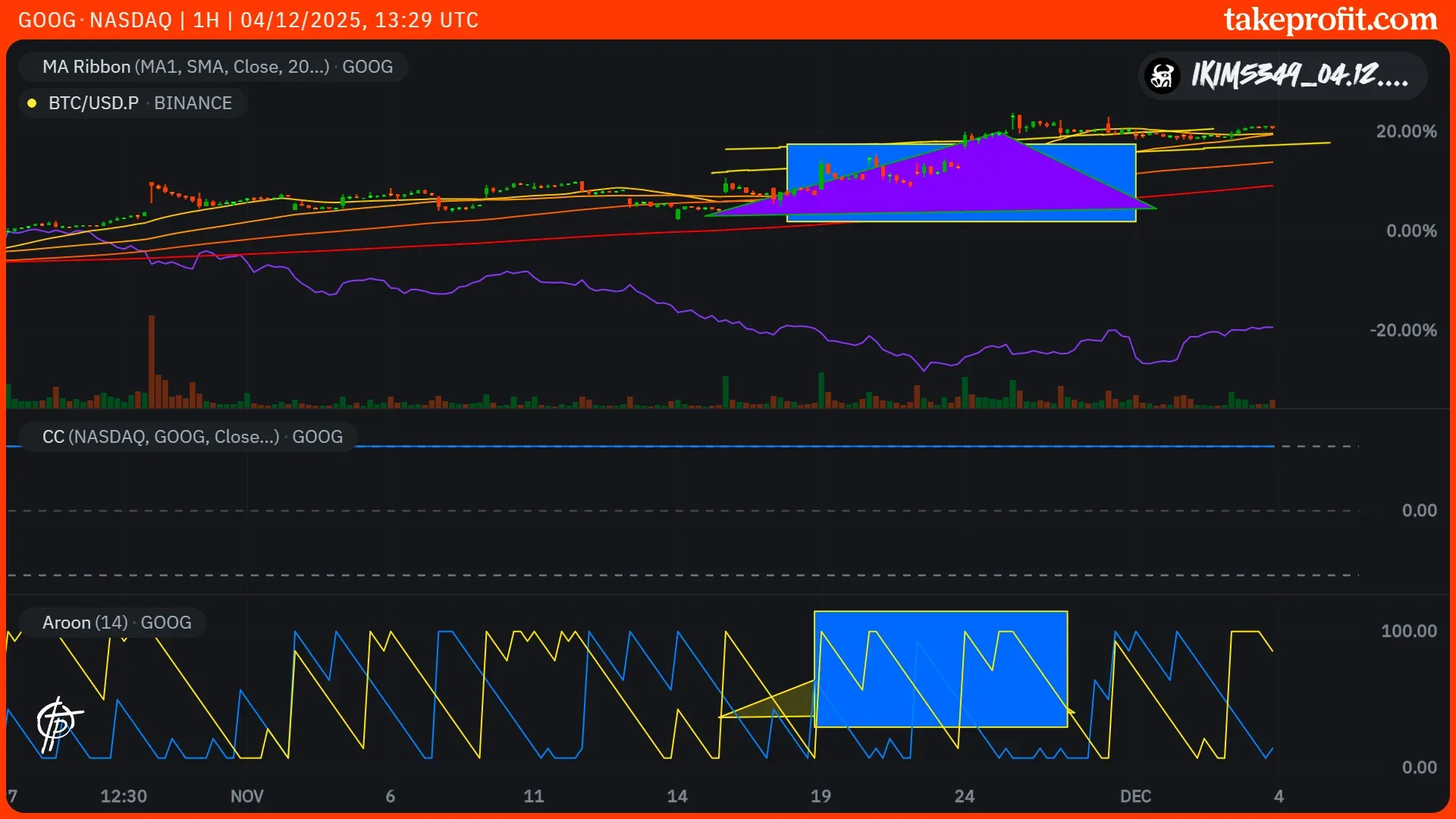The image size is (1456, 819).
Task: Click the IKIM5349_04.12 username label
Action: pyautogui.click(x=1299, y=76)
